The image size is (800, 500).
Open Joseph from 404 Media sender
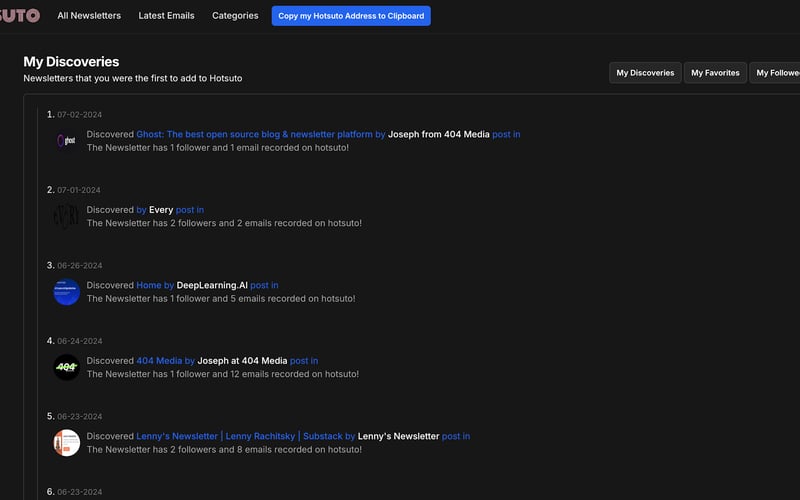pyautogui.click(x=439, y=134)
